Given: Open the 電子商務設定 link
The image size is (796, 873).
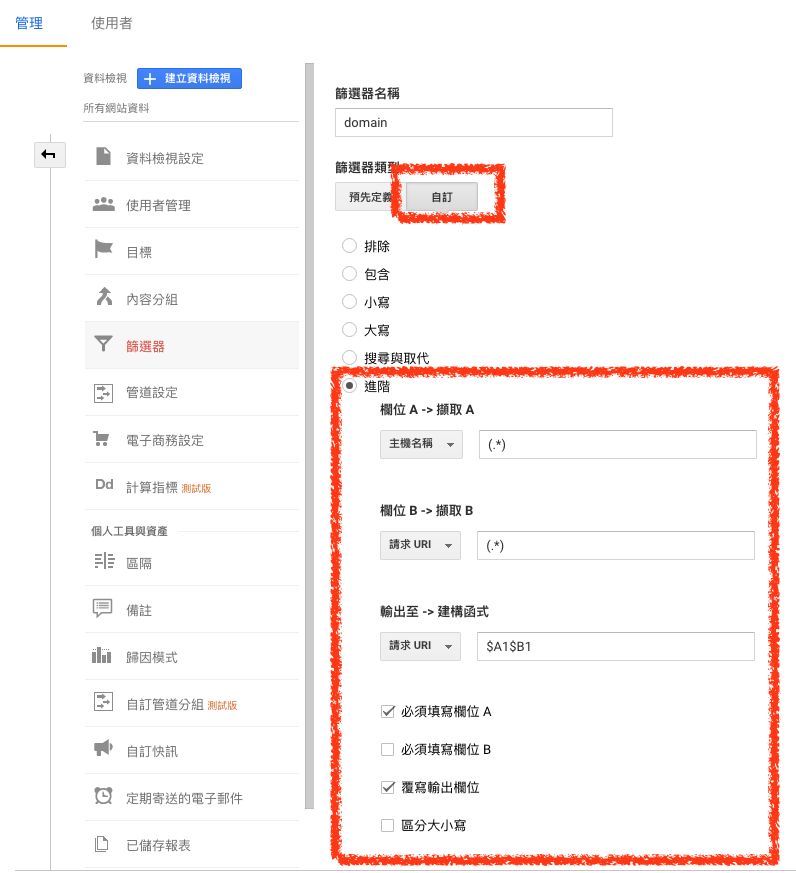Looking at the screenshot, I should tap(191, 440).
